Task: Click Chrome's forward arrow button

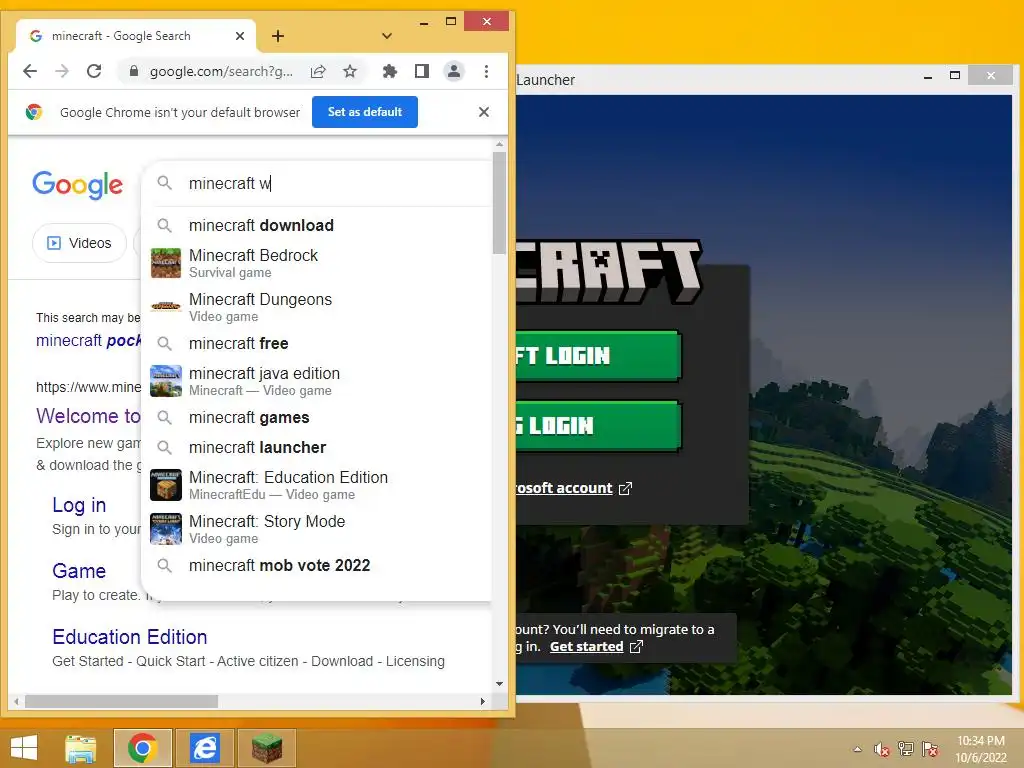Action: click(62, 71)
